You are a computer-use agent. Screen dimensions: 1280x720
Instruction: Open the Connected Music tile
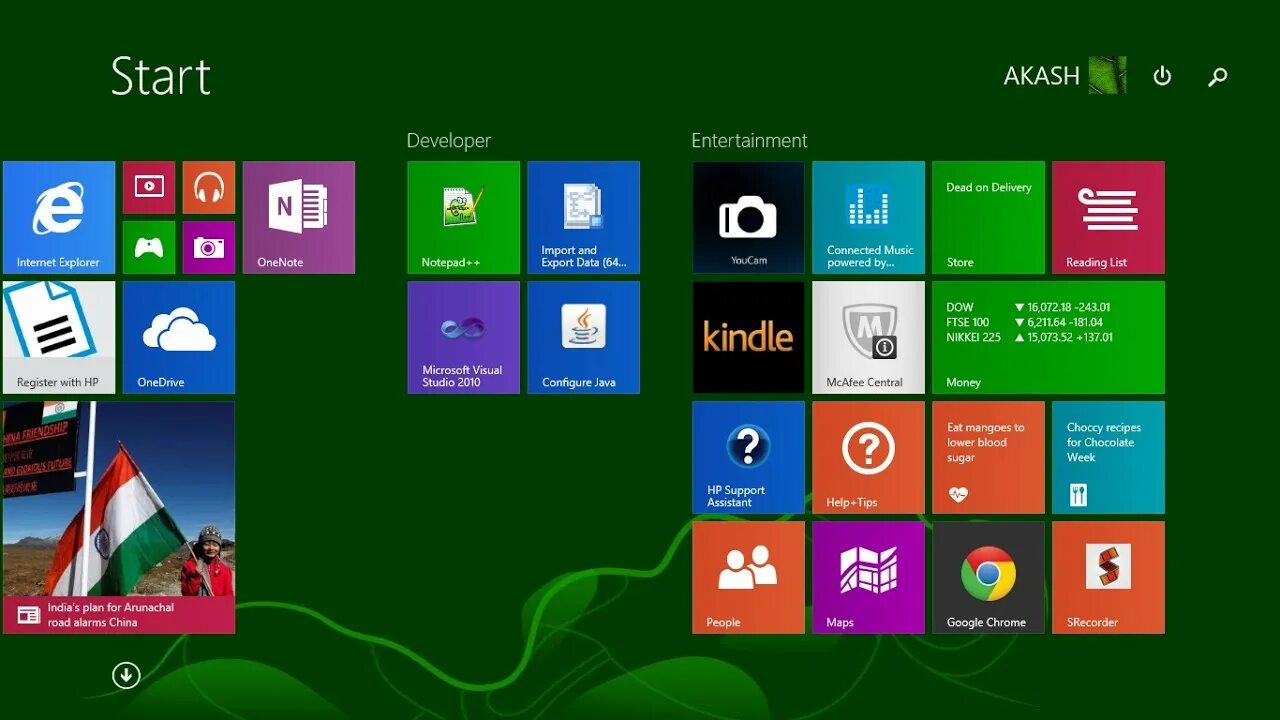(x=869, y=217)
